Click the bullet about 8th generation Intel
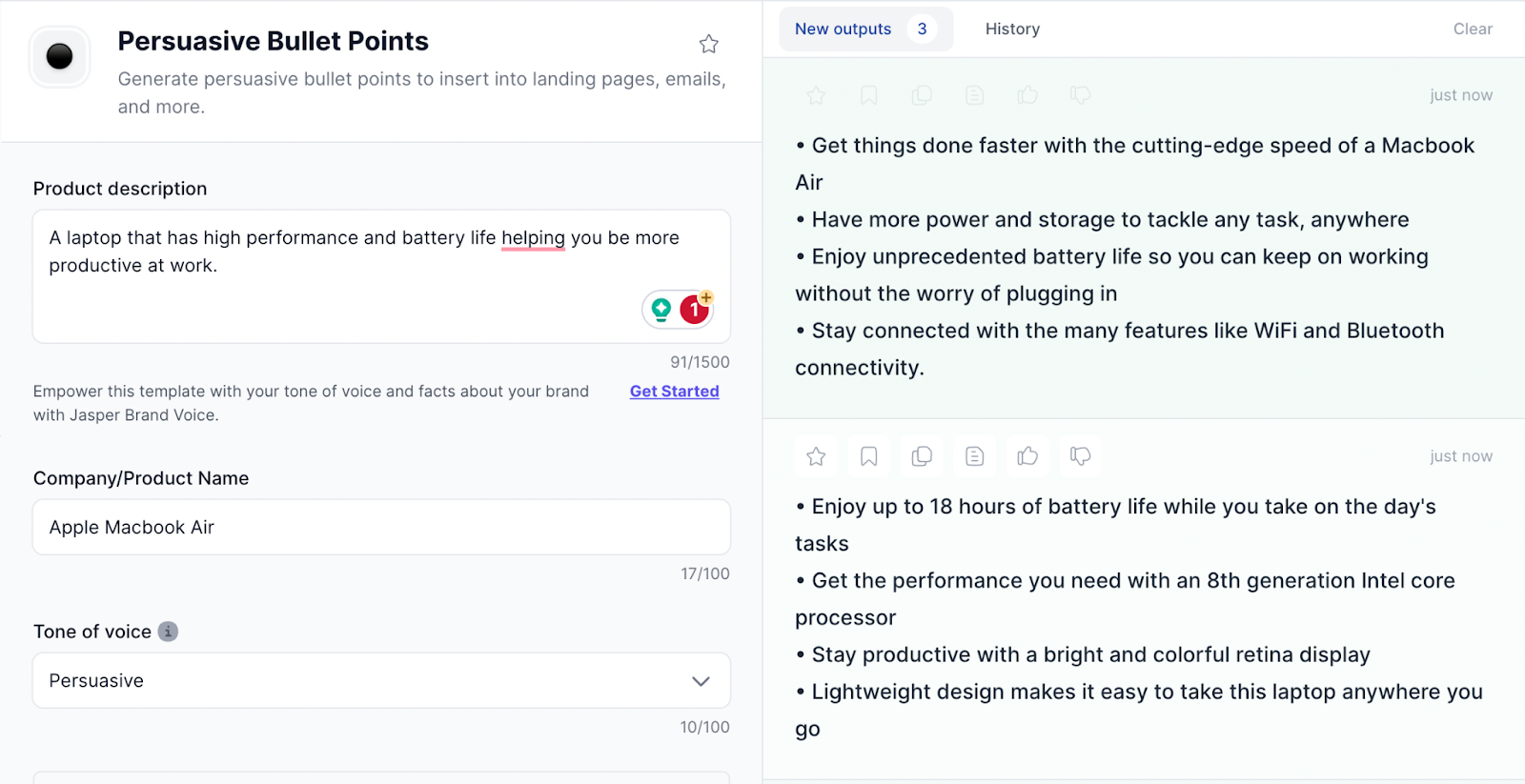Image resolution: width=1525 pixels, height=784 pixels. pos(1125,599)
